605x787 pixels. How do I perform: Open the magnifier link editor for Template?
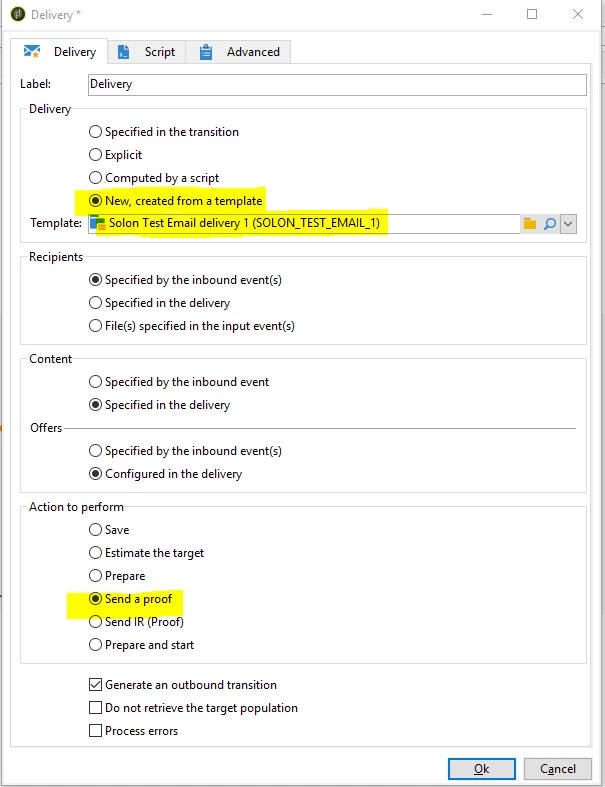pyautogui.click(x=550, y=223)
